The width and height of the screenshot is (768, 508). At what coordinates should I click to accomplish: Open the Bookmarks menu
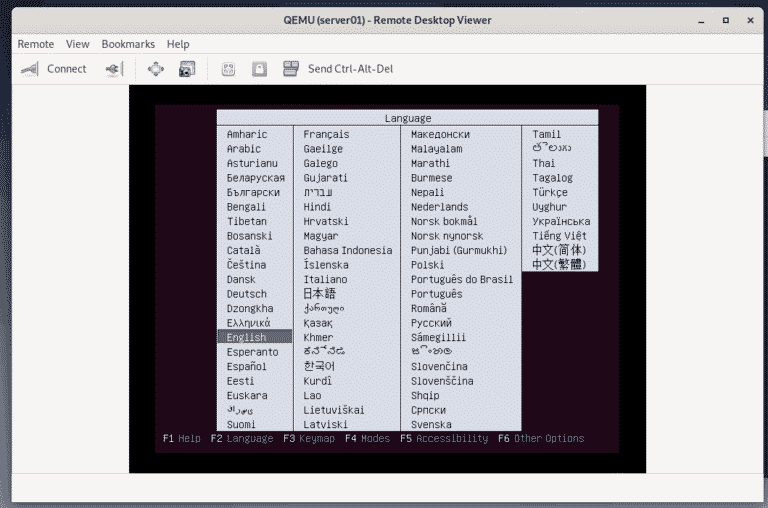128,44
